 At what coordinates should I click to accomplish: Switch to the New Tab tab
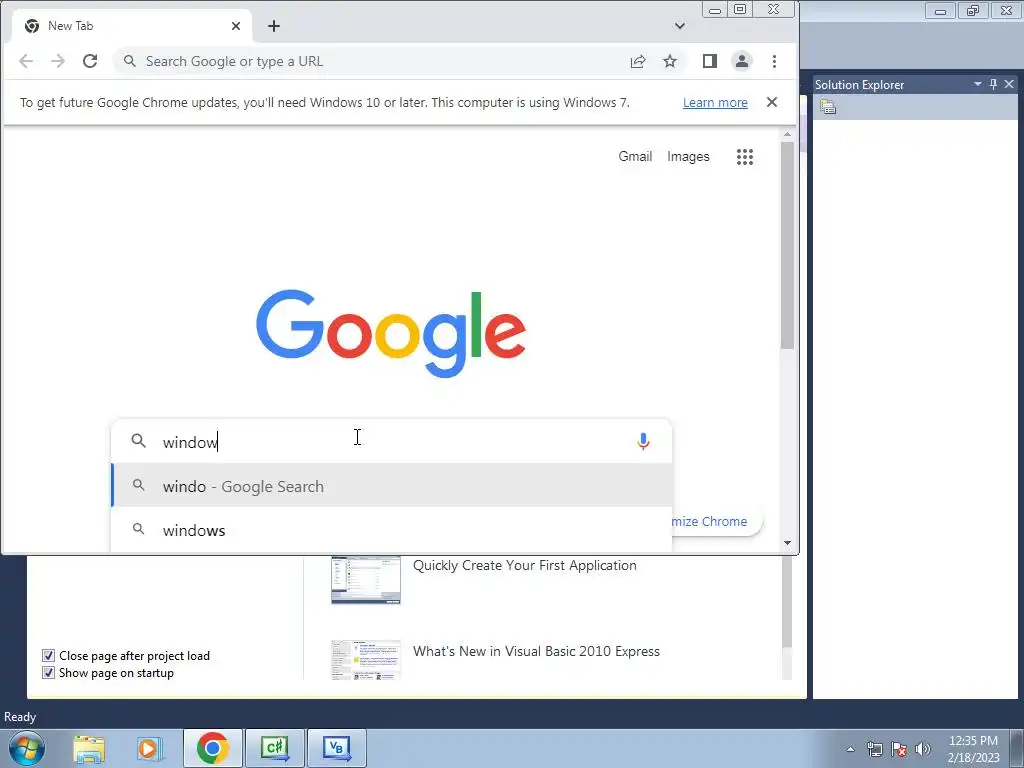tap(131, 26)
